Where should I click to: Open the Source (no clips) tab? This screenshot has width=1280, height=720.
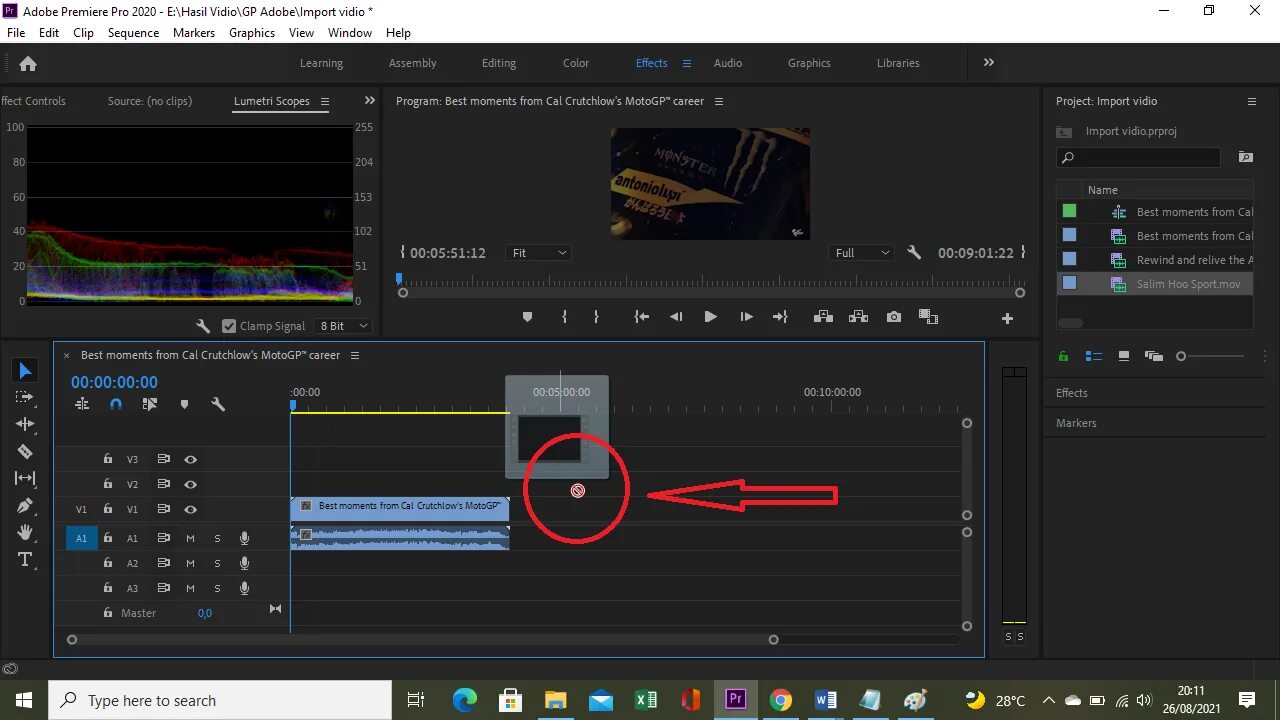[150, 101]
